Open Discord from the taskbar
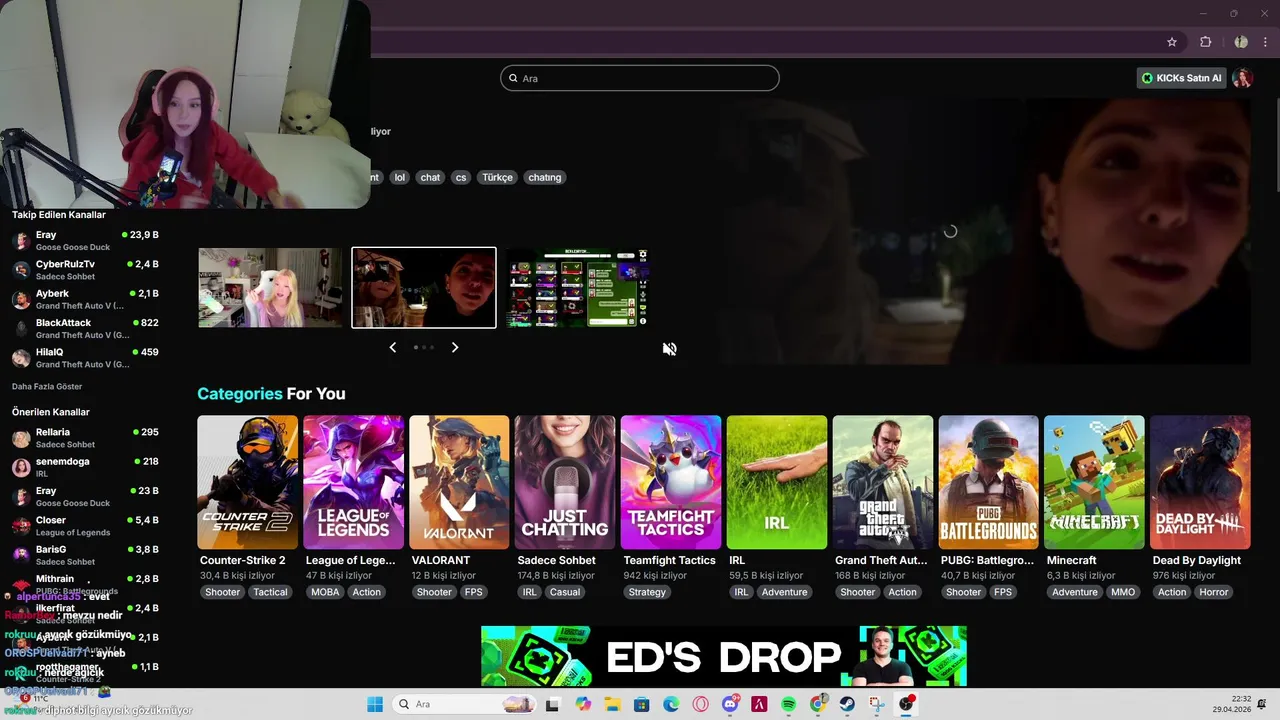 [x=730, y=705]
